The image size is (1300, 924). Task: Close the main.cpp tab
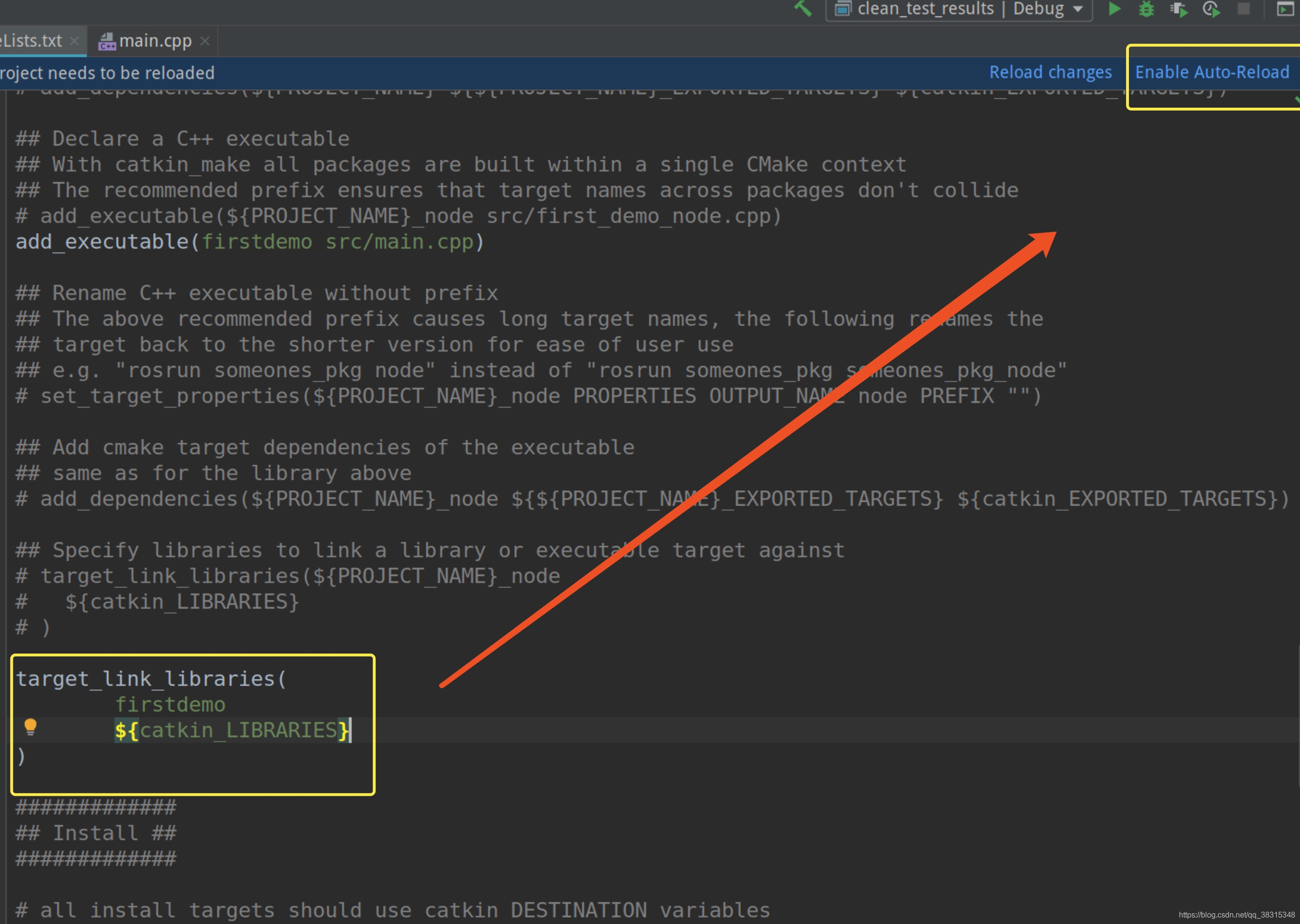(x=205, y=41)
